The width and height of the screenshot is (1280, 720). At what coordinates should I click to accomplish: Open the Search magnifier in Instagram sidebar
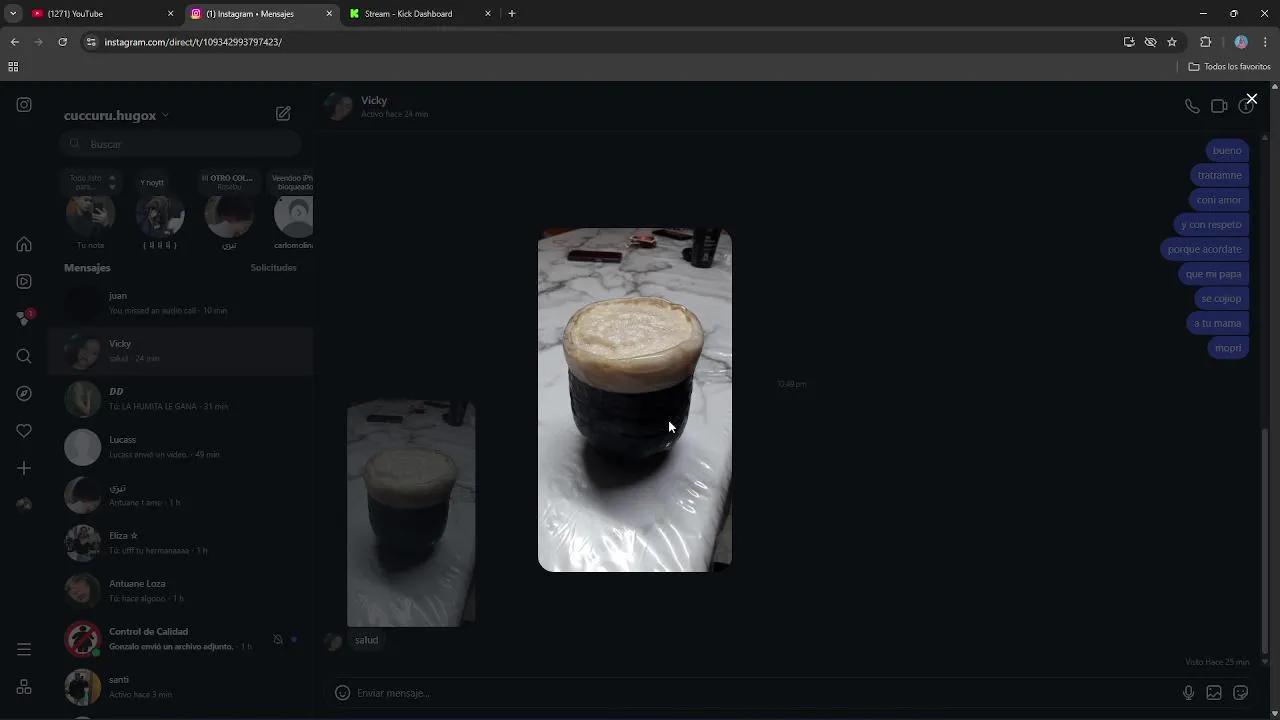point(24,356)
